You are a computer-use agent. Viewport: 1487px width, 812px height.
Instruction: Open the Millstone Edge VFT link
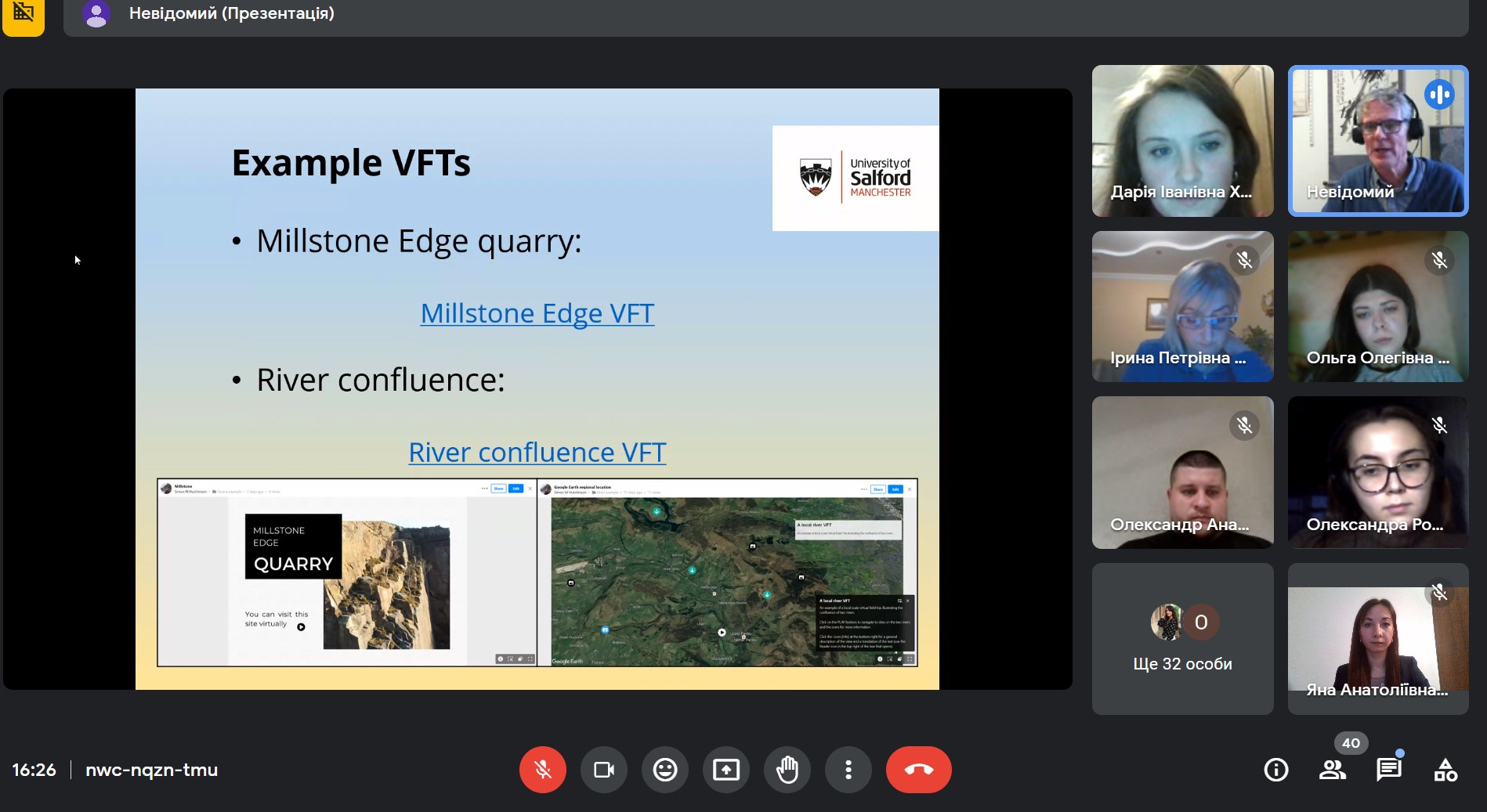[x=537, y=313]
